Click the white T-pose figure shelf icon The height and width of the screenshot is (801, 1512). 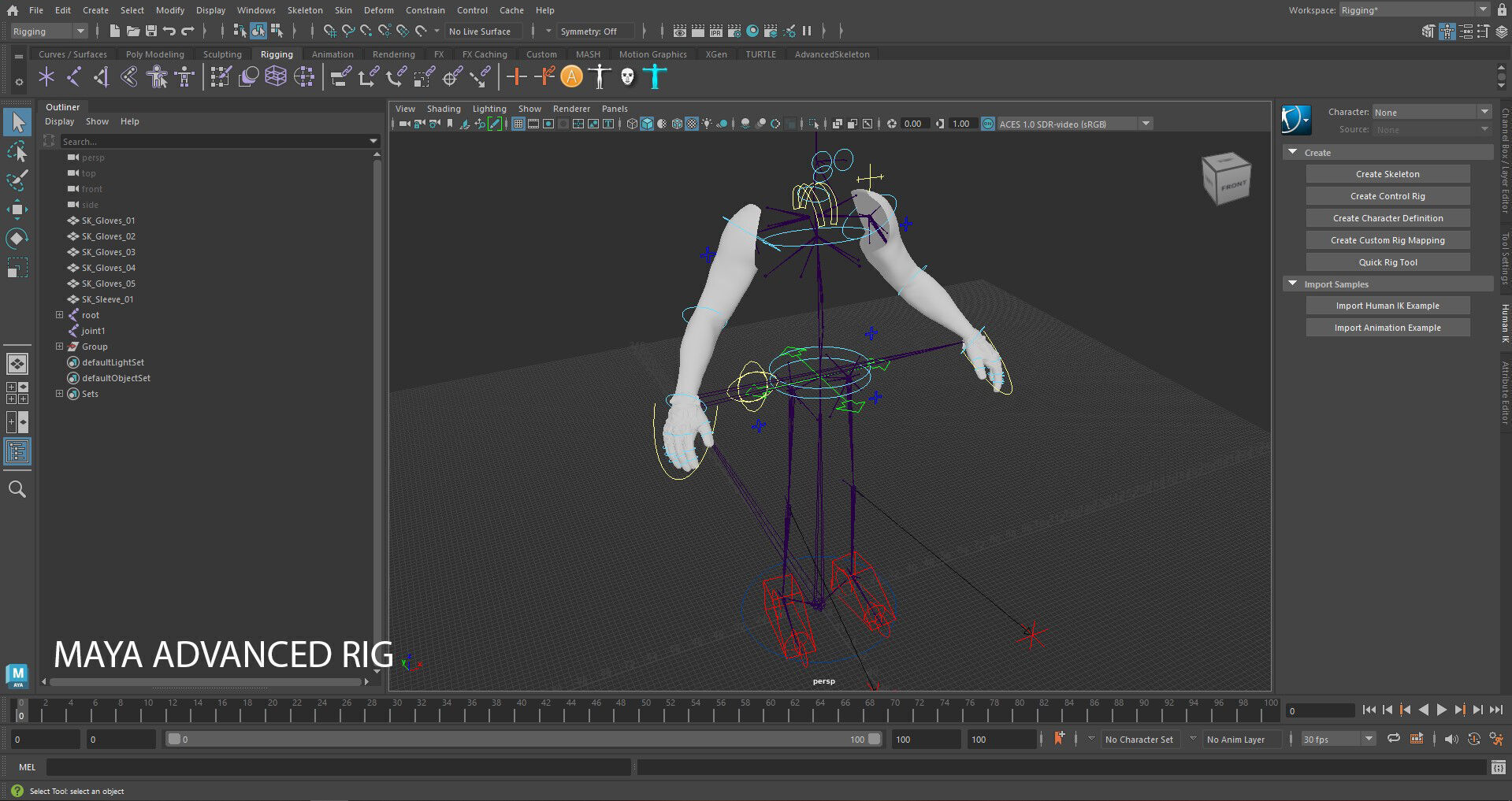[x=600, y=76]
